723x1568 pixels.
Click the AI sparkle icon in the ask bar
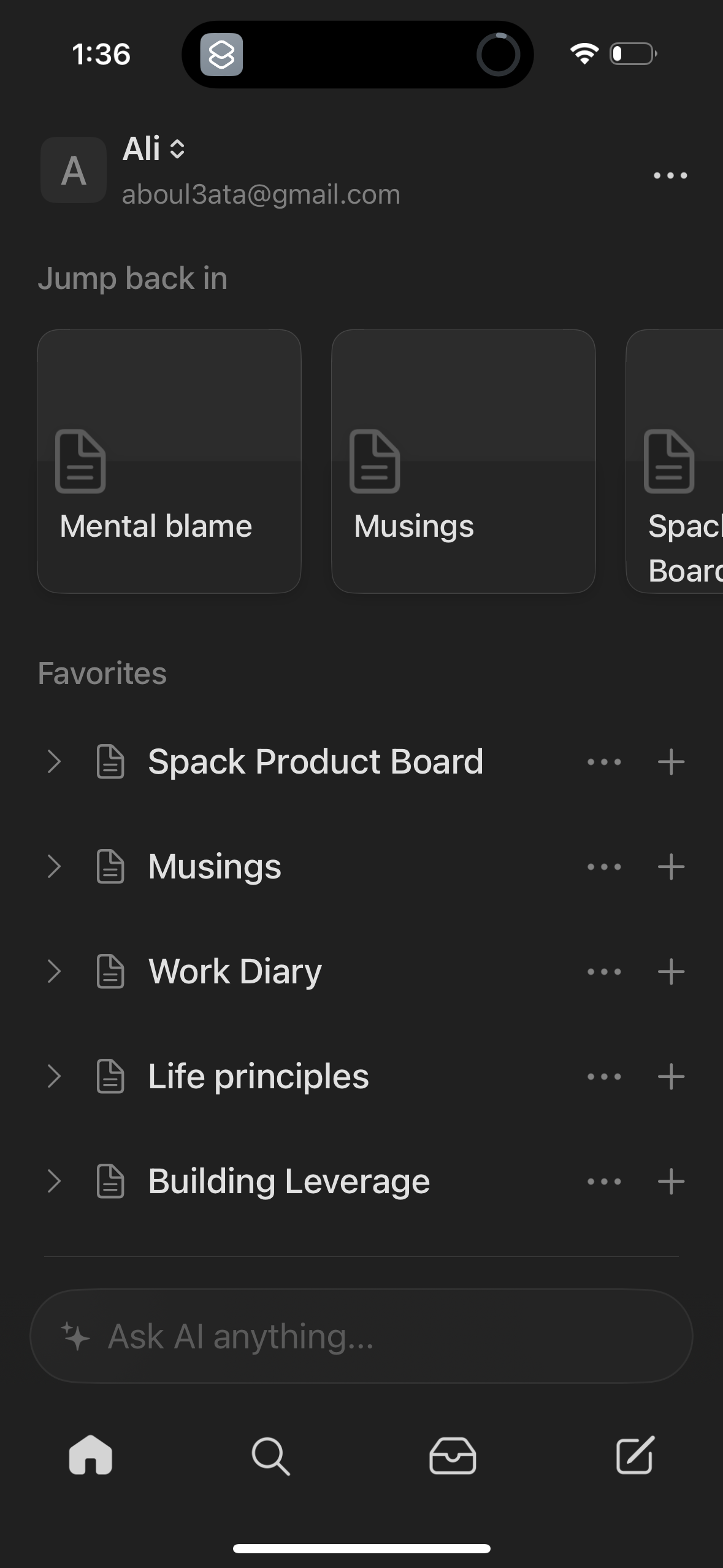(75, 1335)
